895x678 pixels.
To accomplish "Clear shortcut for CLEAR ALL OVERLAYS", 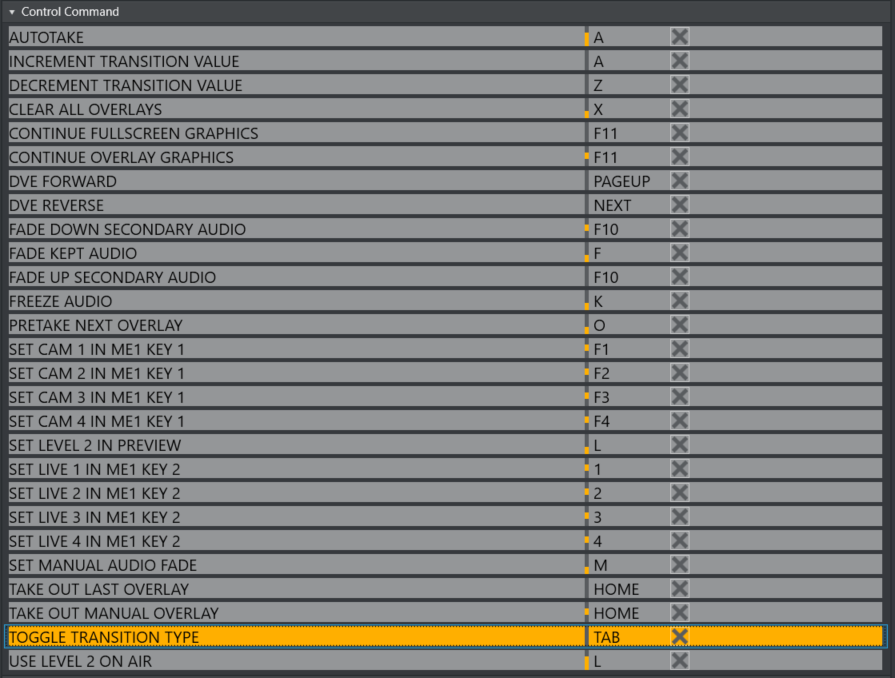I will pyautogui.click(x=679, y=109).
